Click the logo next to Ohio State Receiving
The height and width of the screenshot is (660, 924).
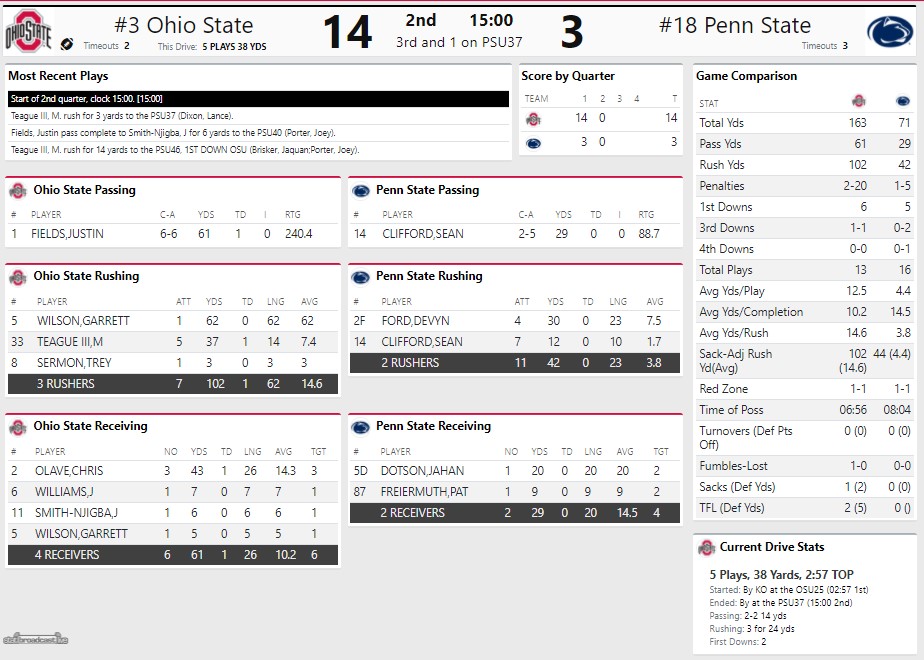[x=17, y=427]
